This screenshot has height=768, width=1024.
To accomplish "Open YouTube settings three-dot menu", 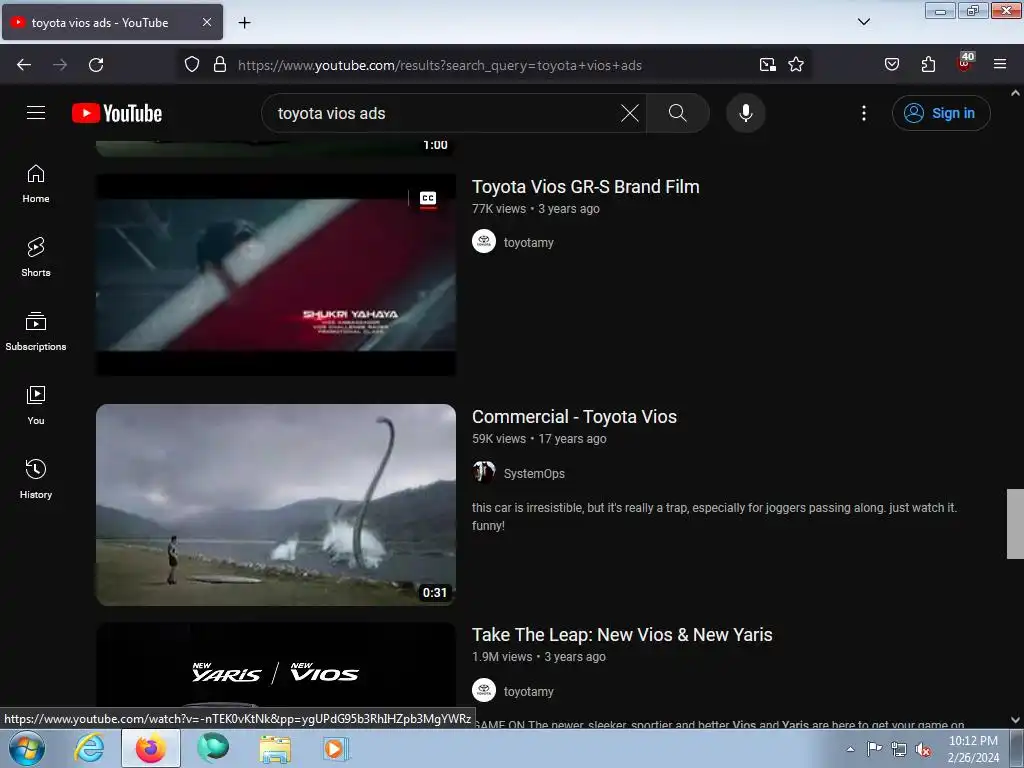I will [x=864, y=113].
